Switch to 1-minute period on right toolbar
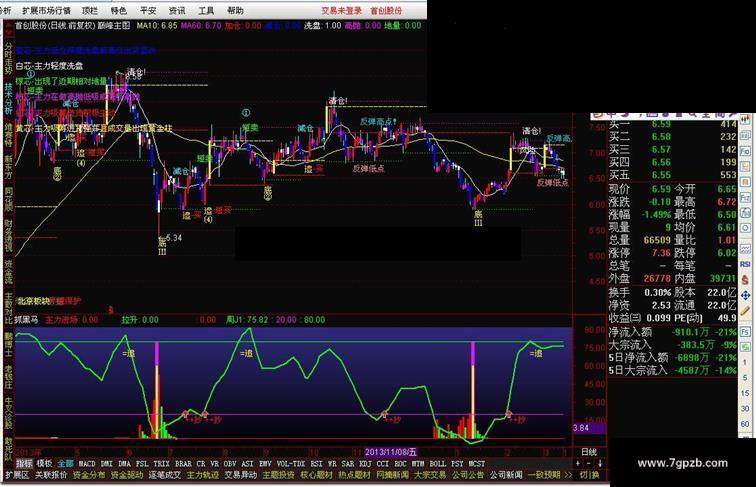Image resolution: width=756 pixels, height=487 pixels. click(745, 362)
